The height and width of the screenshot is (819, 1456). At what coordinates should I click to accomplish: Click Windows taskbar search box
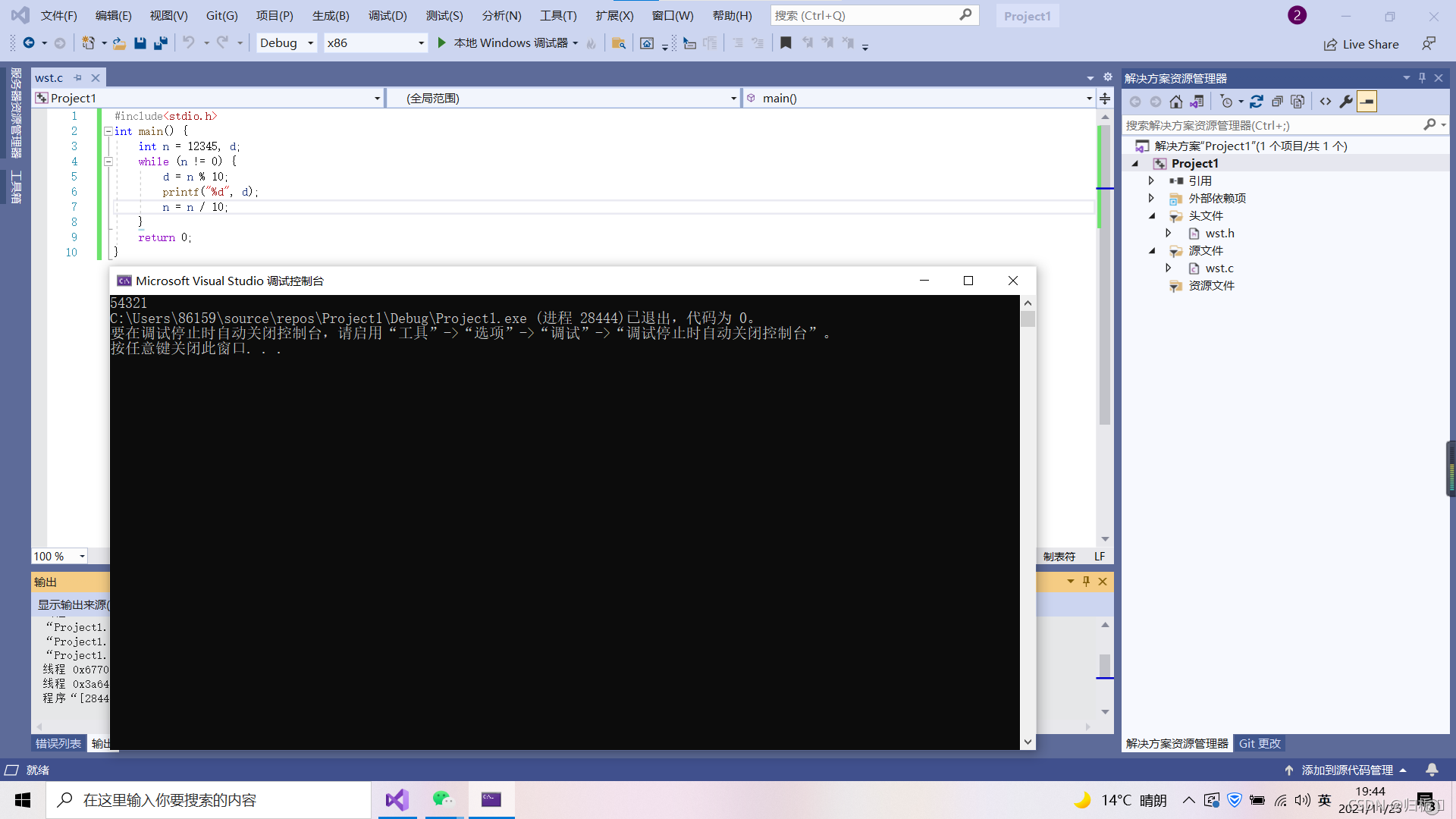click(209, 800)
